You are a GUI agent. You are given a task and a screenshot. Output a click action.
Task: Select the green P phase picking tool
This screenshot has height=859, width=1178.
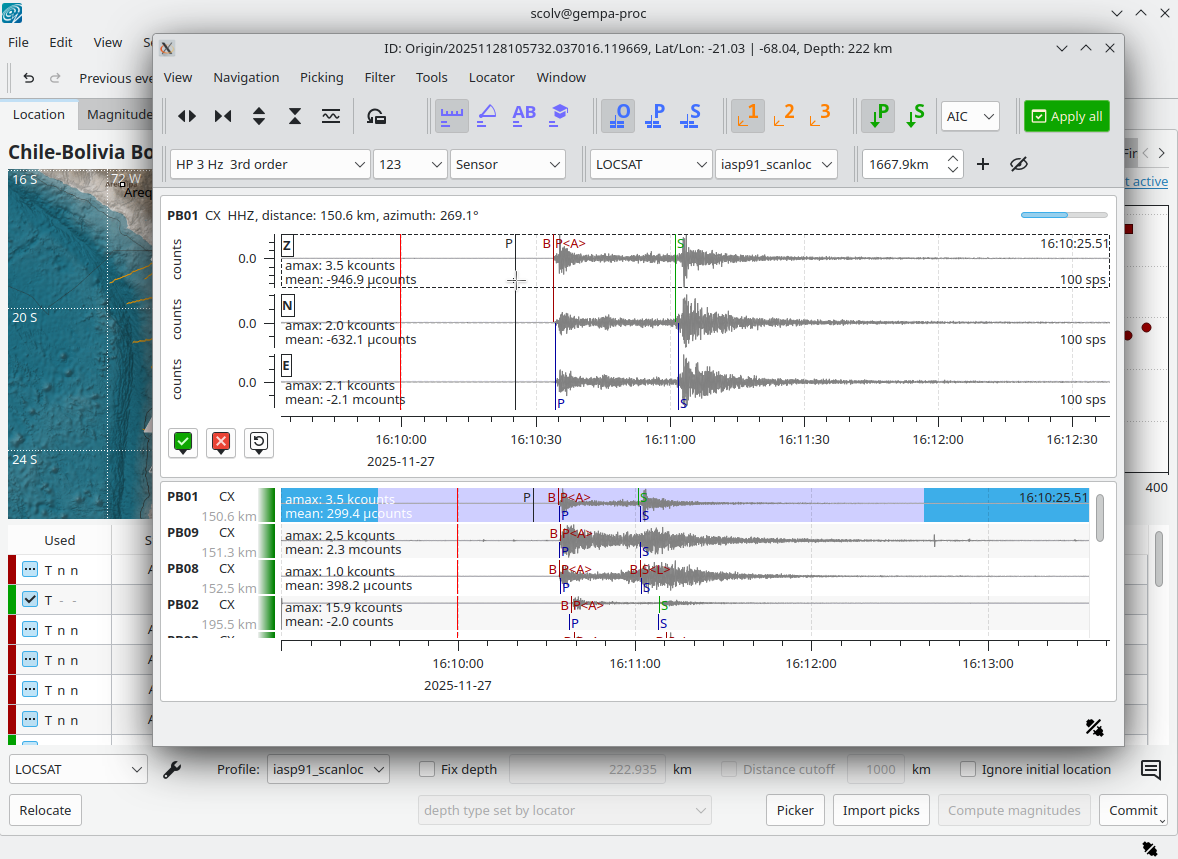(878, 116)
